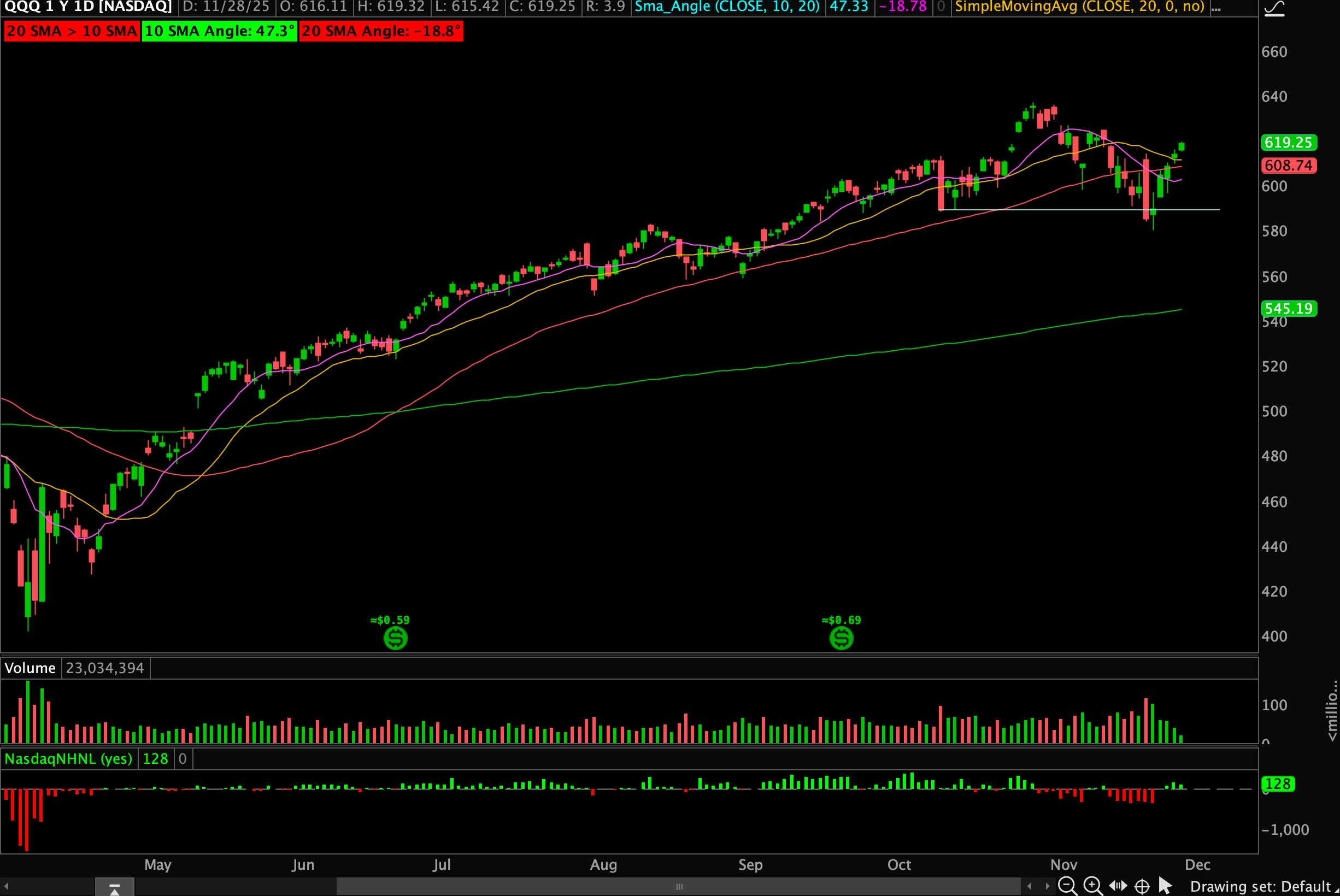Click the Volume study label
The height and width of the screenshot is (896, 1340).
pyautogui.click(x=30, y=668)
